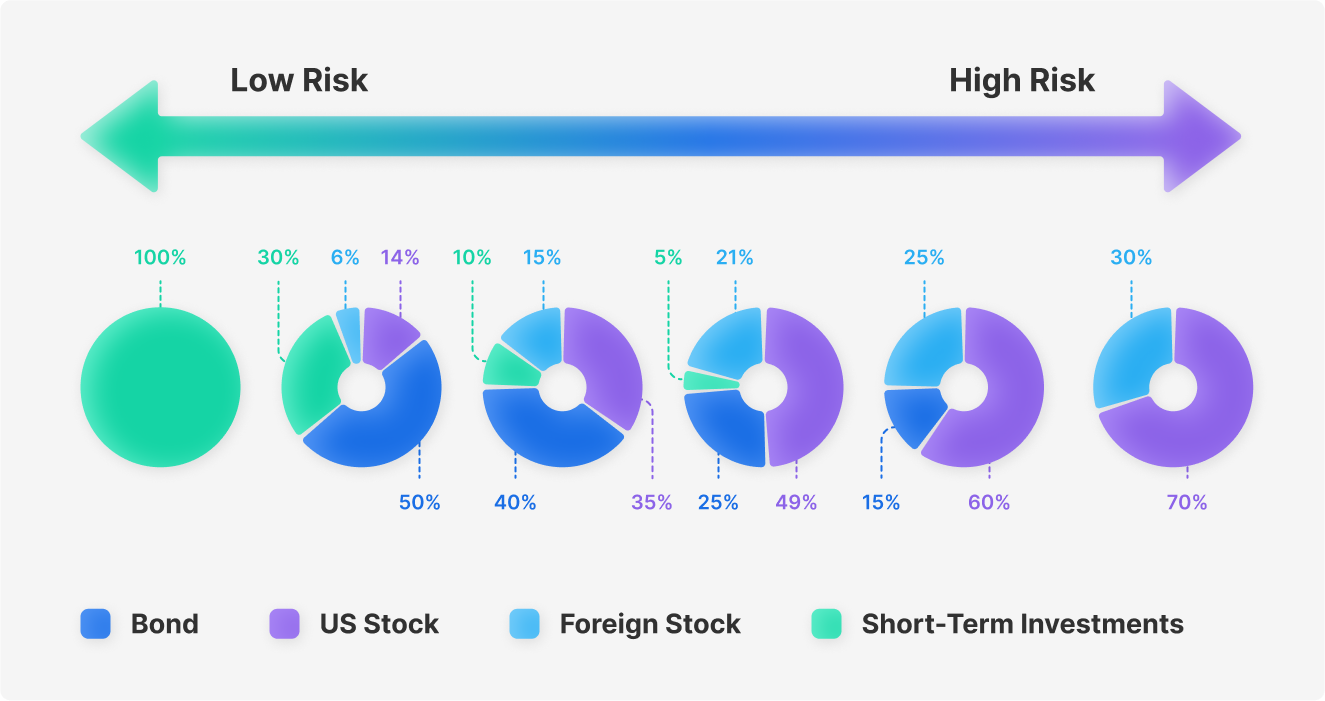Click the Short-Term Investments legend text

pos(1023,624)
